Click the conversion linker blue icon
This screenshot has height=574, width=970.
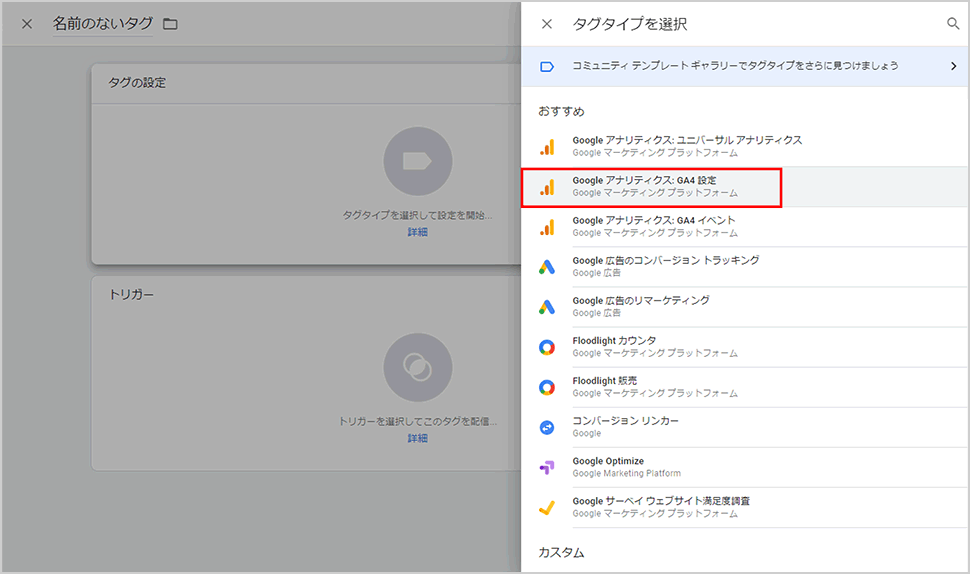(547, 427)
